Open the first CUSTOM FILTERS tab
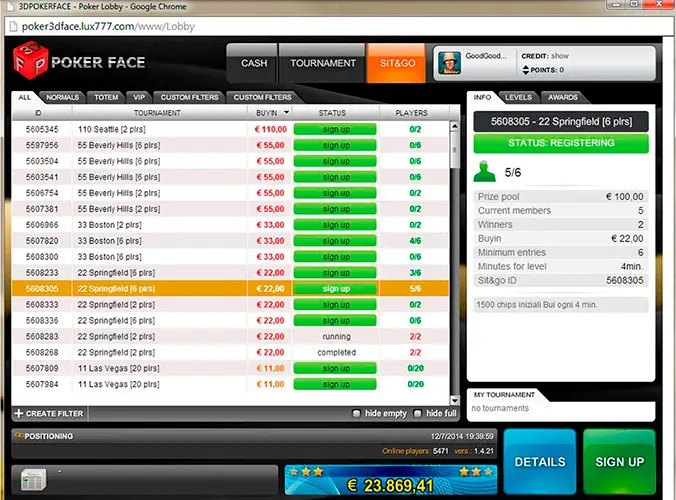 189,97
